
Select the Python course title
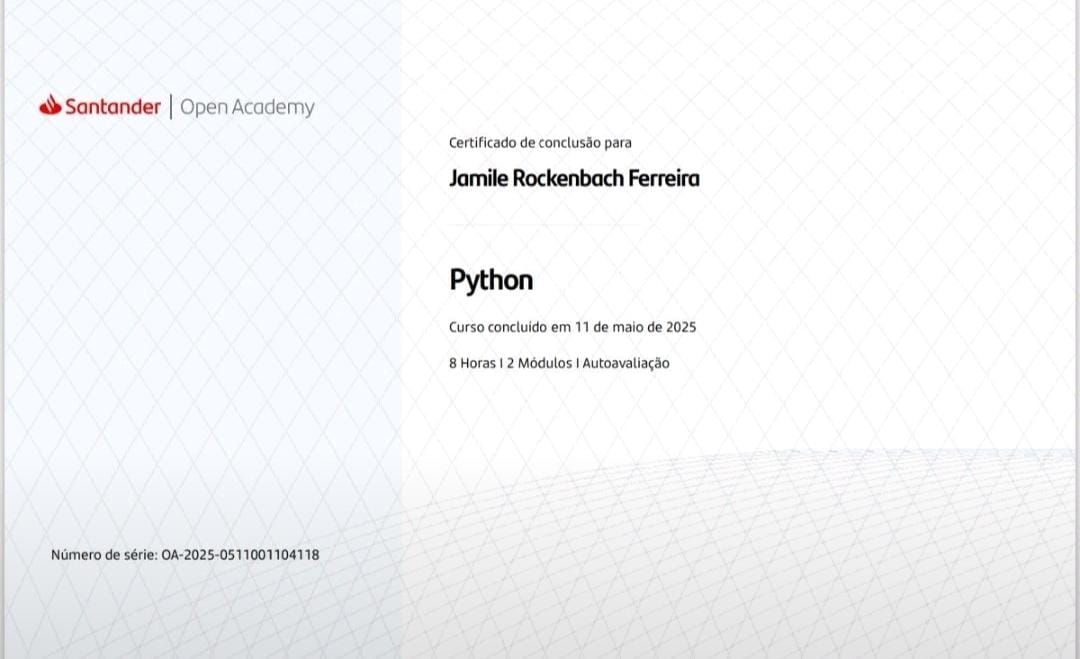[x=491, y=280]
